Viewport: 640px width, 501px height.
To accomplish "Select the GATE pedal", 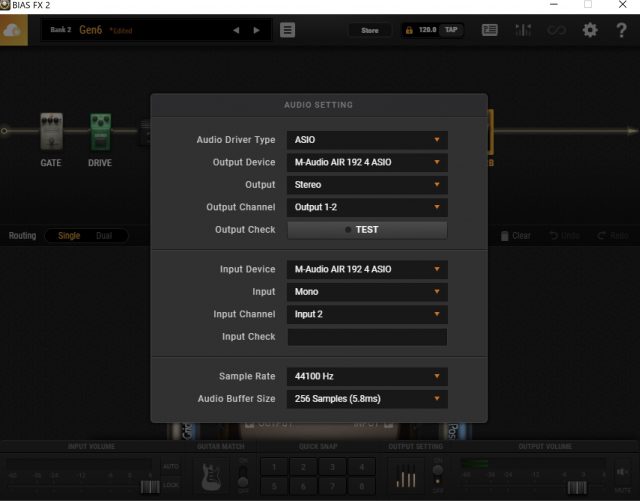I will (x=51, y=131).
